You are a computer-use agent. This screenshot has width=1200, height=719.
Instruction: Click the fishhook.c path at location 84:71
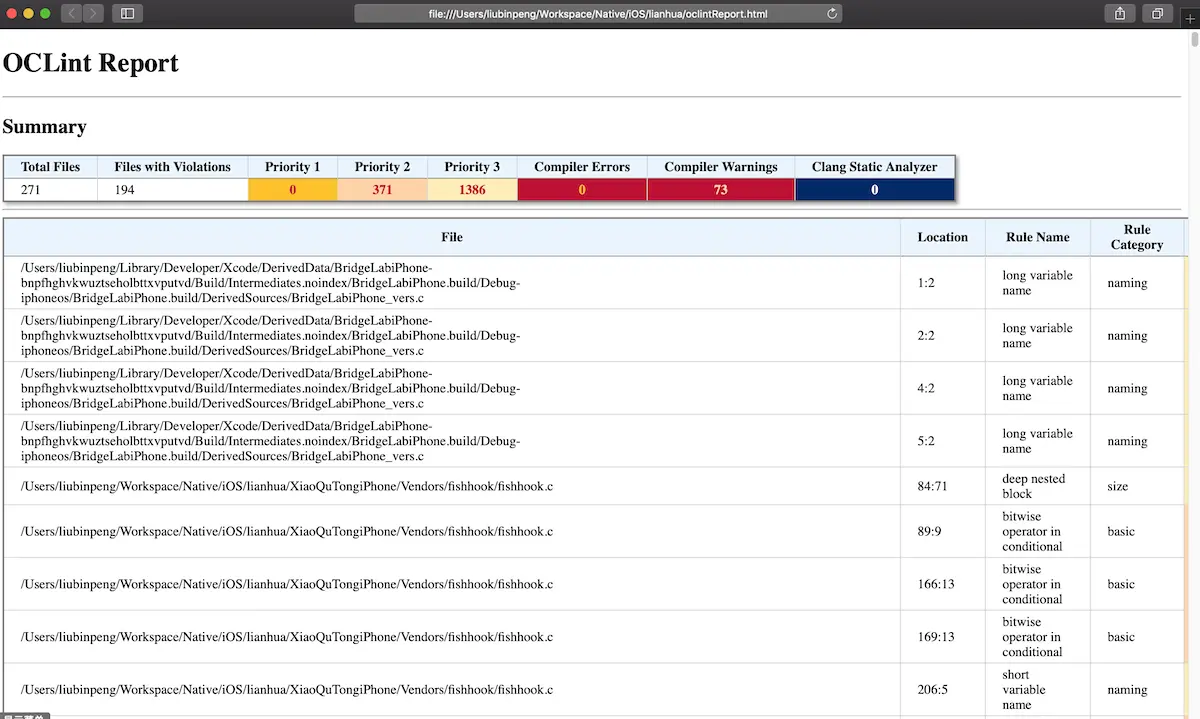coord(287,486)
